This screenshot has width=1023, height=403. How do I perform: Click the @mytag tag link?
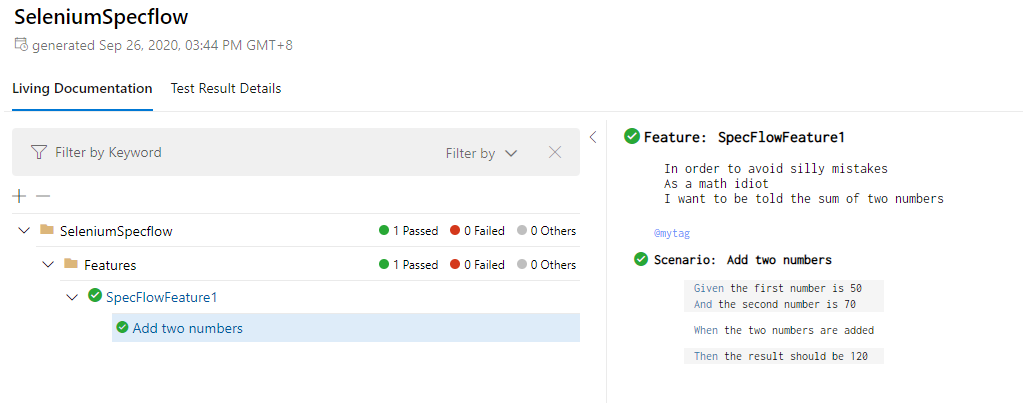(671, 232)
